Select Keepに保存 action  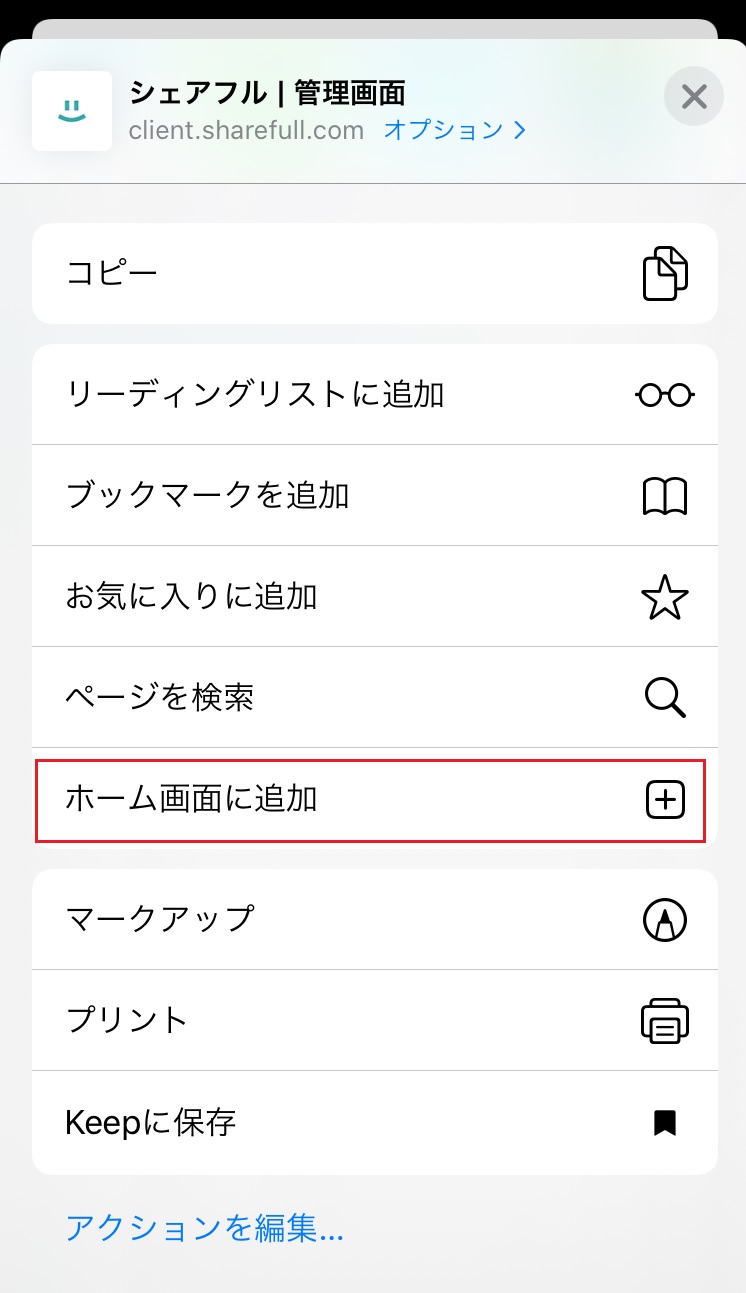pyautogui.click(x=151, y=1123)
